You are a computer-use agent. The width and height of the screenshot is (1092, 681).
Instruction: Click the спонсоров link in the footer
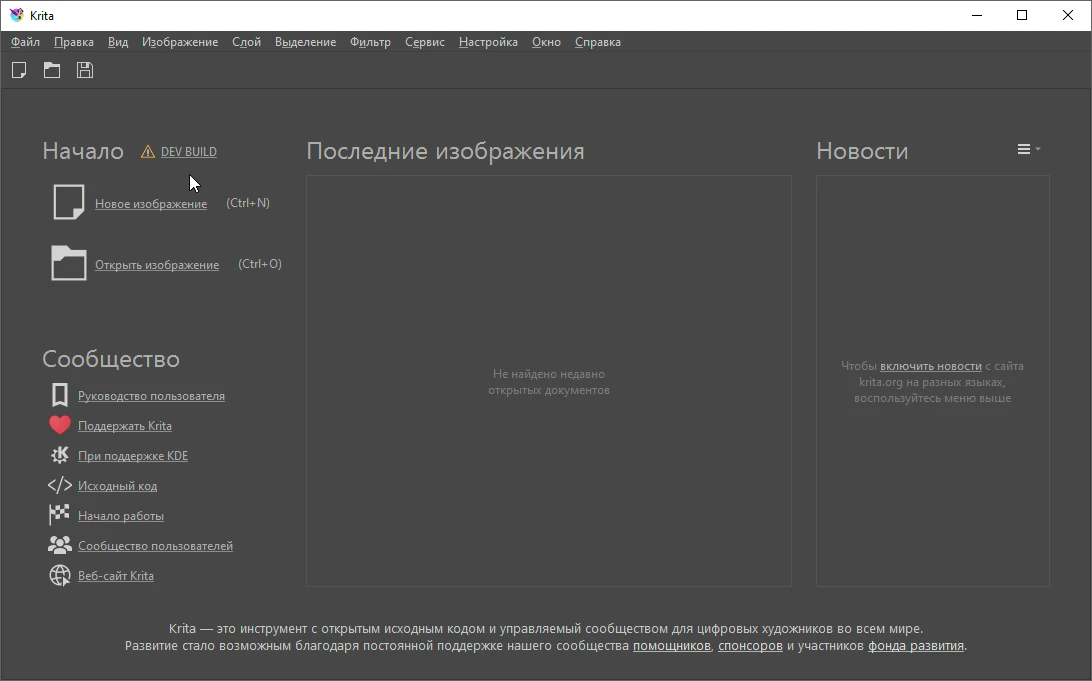(x=750, y=645)
